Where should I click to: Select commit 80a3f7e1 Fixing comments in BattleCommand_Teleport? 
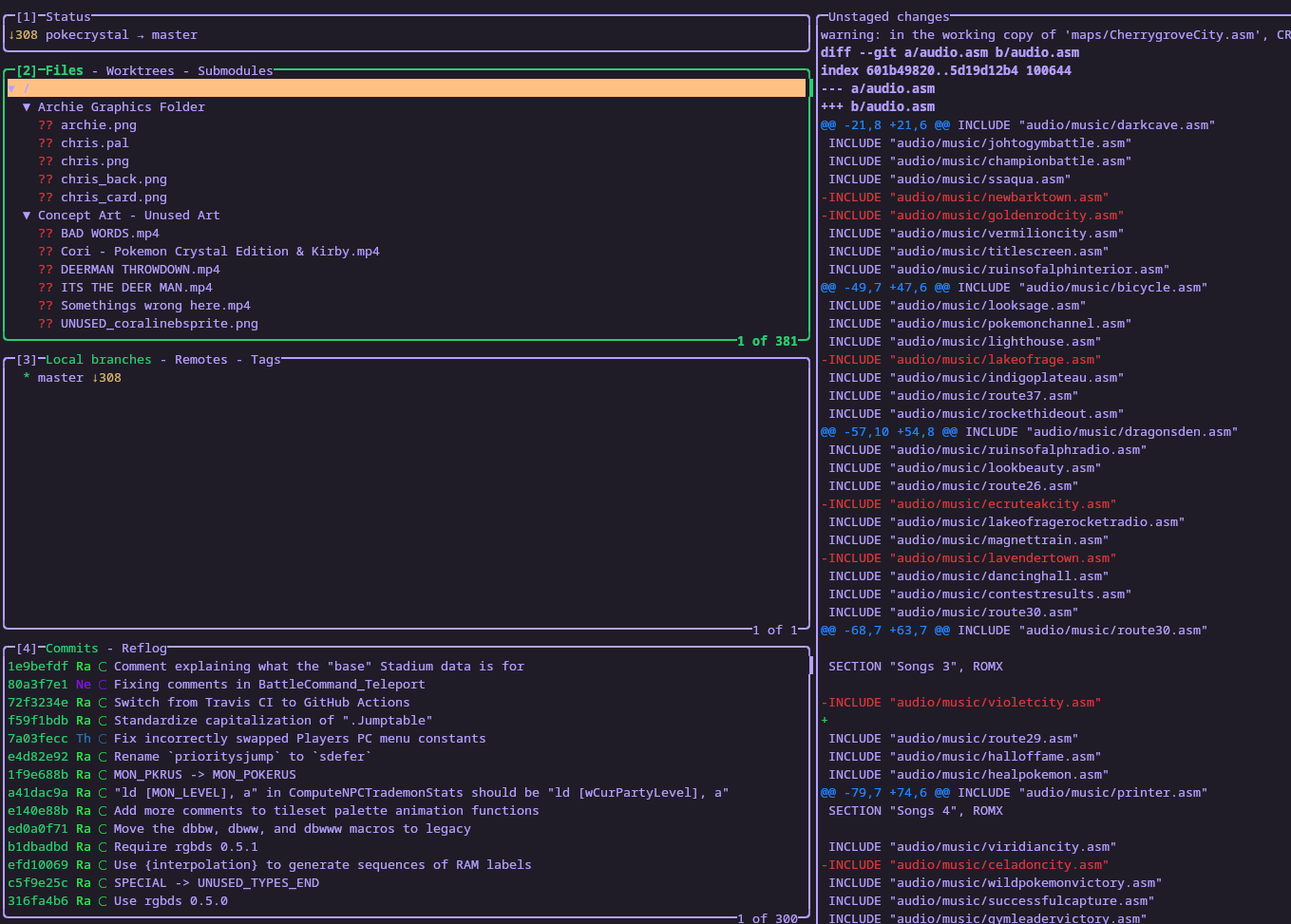point(407,685)
